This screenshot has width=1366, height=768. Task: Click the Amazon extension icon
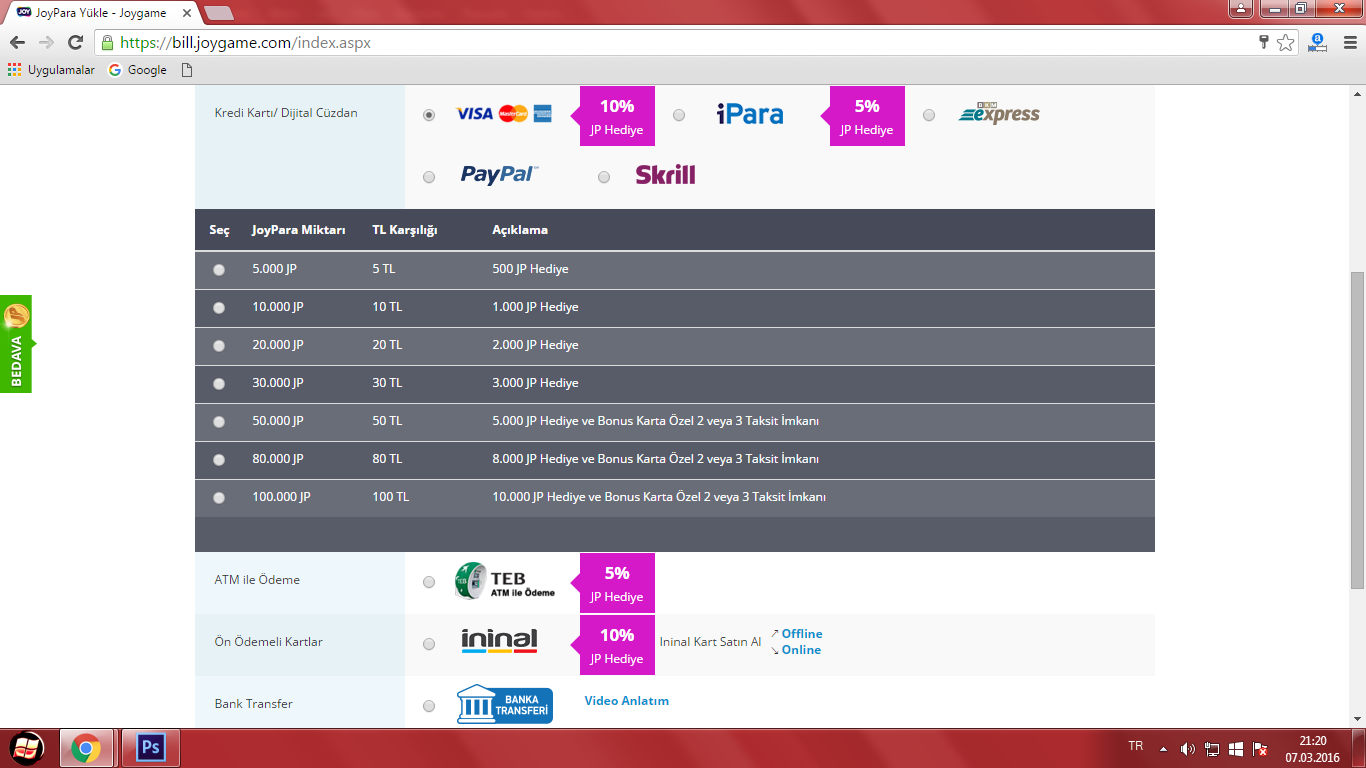(x=1317, y=42)
